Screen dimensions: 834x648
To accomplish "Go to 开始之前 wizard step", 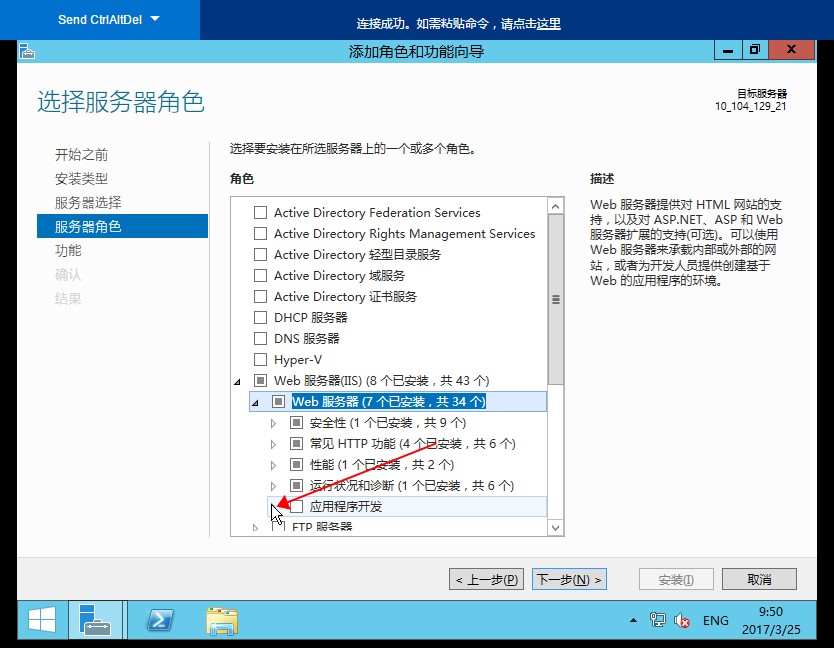I will pyautogui.click(x=81, y=155).
